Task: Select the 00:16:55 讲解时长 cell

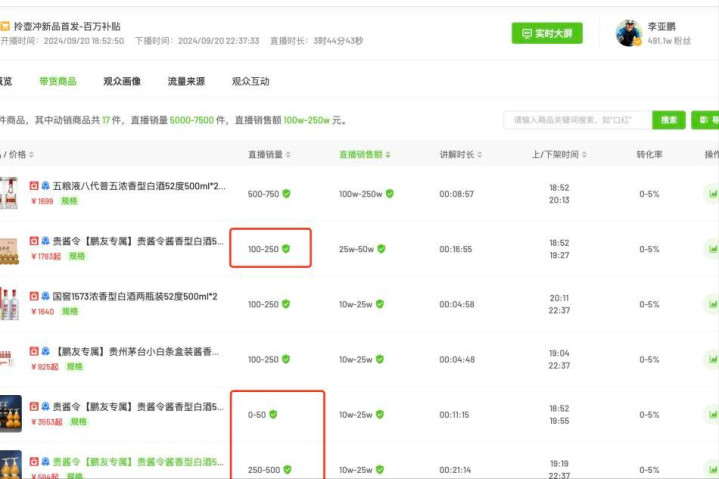Action: tap(455, 249)
